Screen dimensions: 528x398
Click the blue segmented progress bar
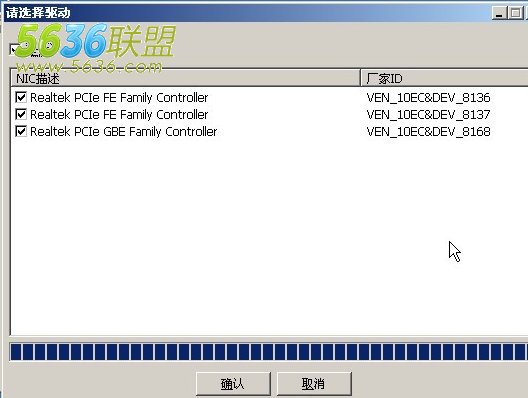point(269,352)
